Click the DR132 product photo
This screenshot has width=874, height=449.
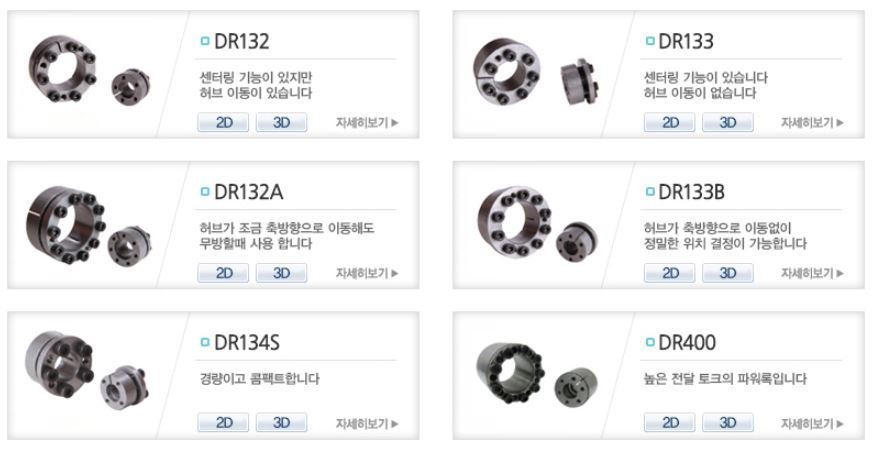tap(89, 70)
